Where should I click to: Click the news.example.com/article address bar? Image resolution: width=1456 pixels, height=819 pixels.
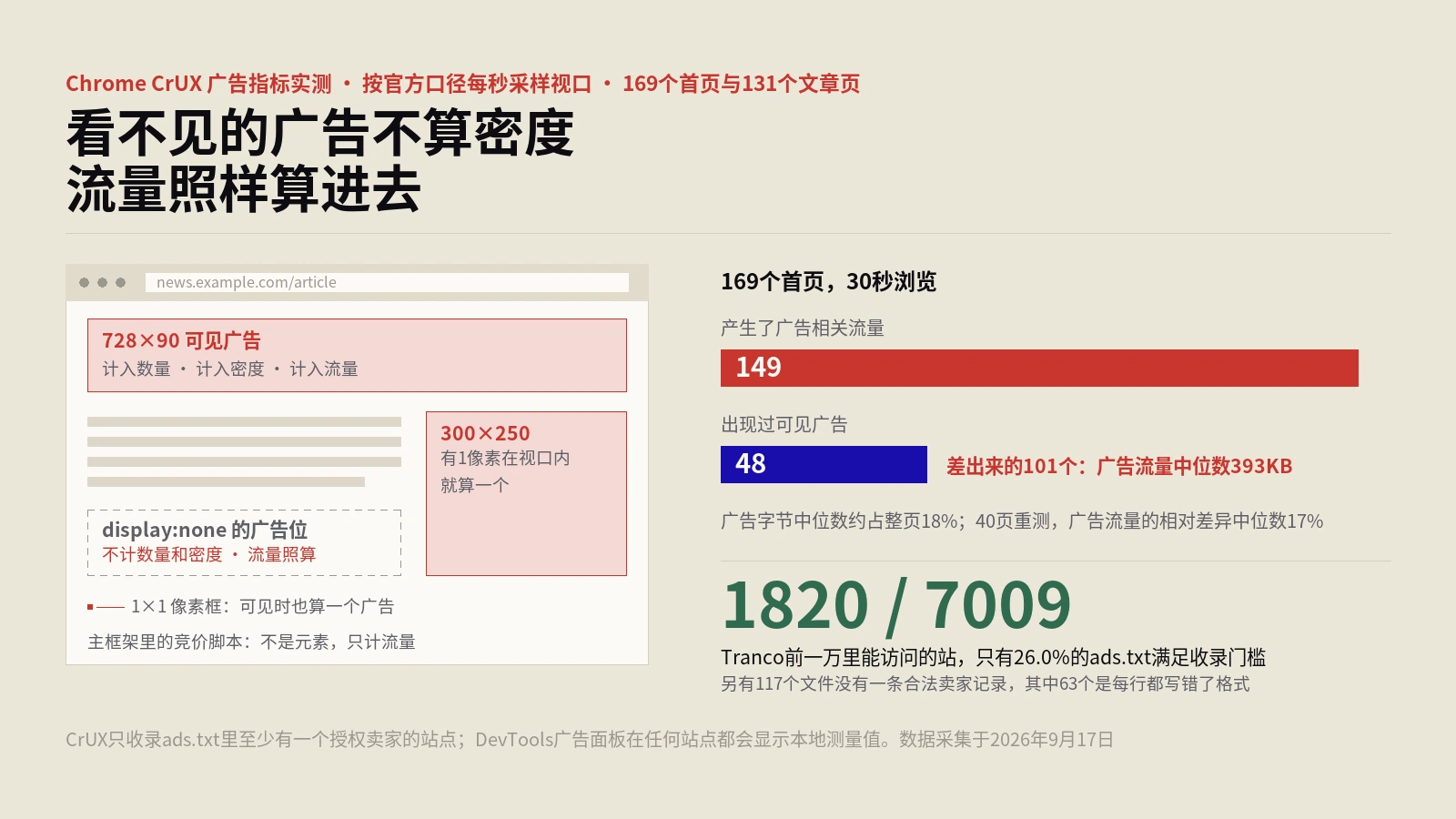(387, 283)
